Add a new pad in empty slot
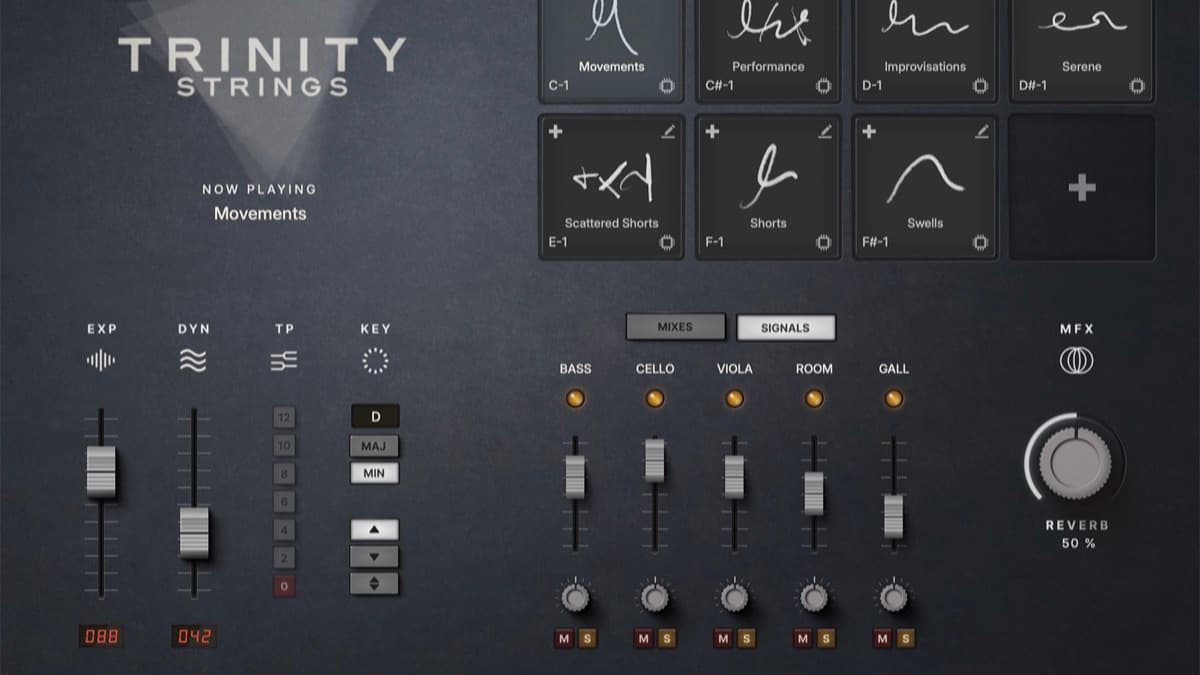The image size is (1200, 675). (1082, 188)
